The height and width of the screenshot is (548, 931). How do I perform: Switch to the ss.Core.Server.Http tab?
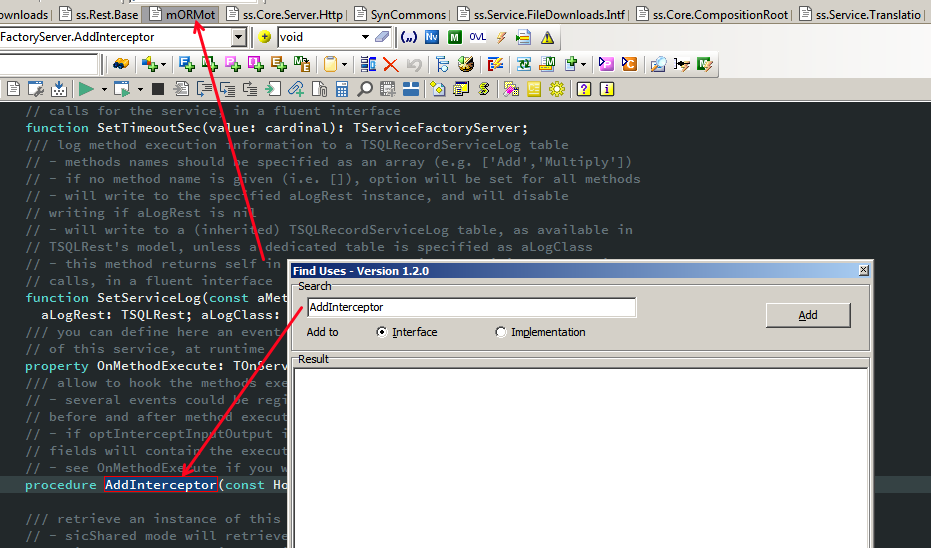[x=285, y=14]
